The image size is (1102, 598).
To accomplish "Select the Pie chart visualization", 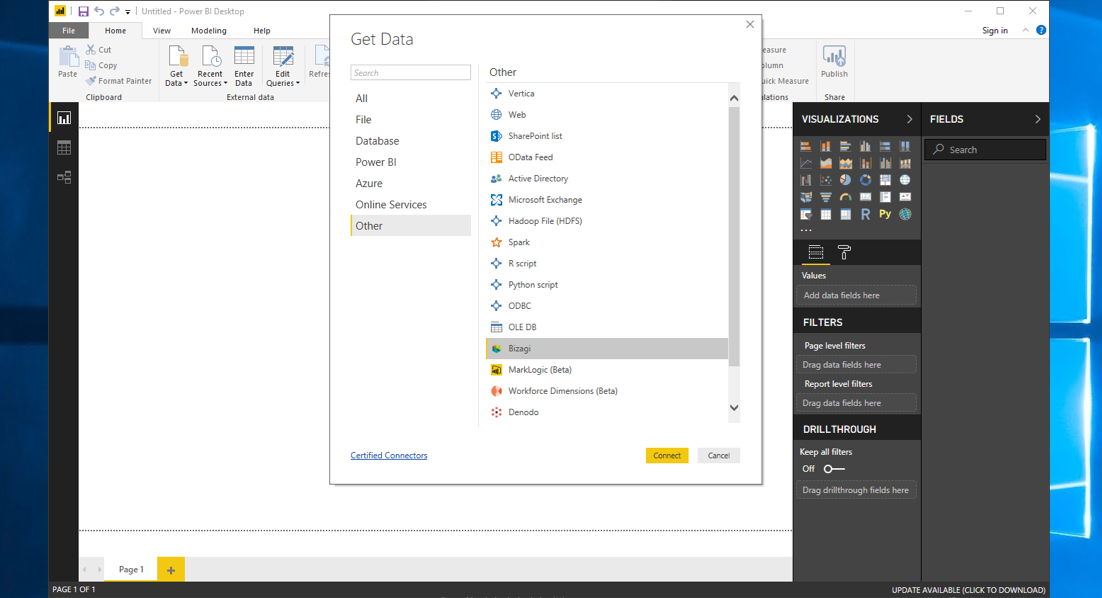I will [845, 180].
